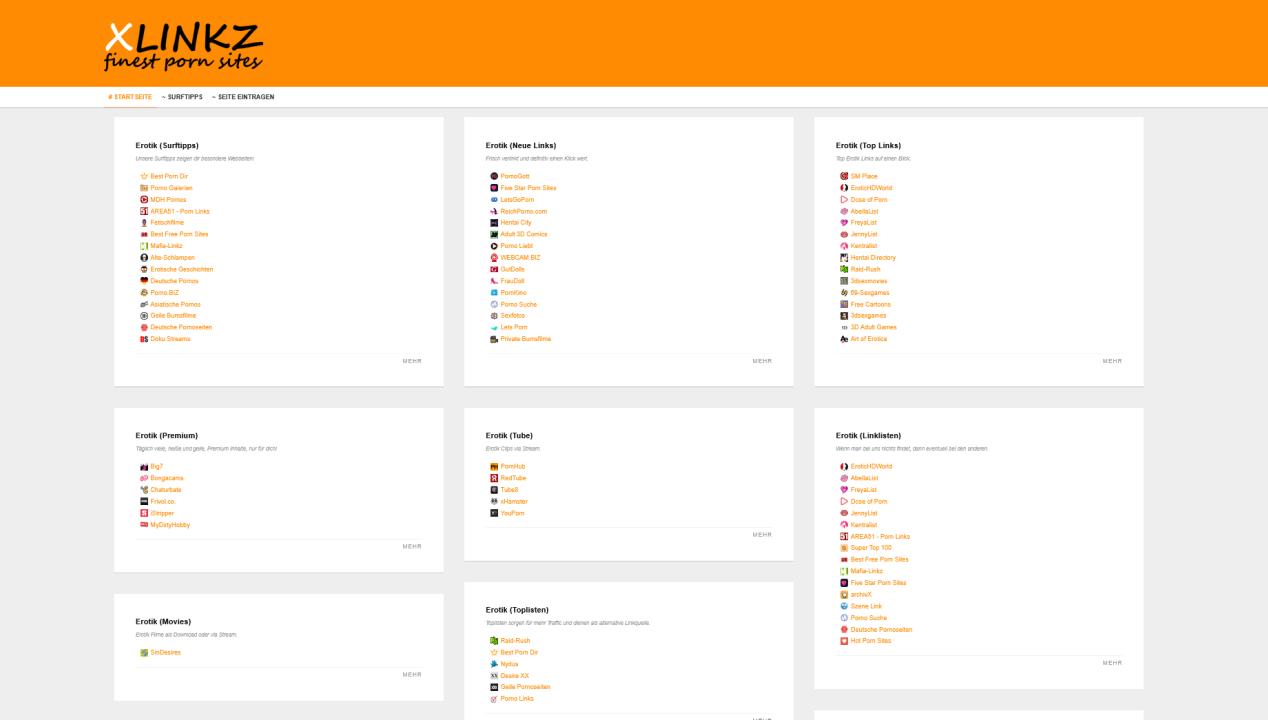Click the Erotik (Linklisten) heading
1268x720 pixels.
pos(868,435)
